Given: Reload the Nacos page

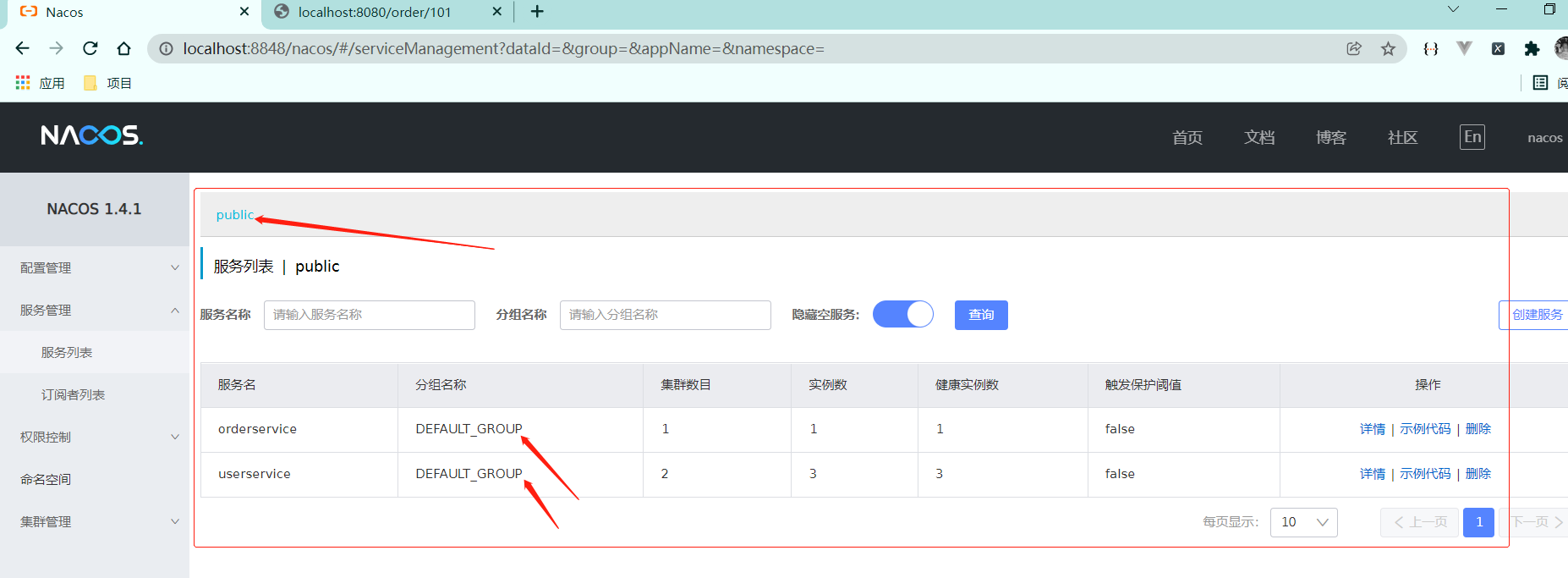Looking at the screenshot, I should [x=90, y=48].
